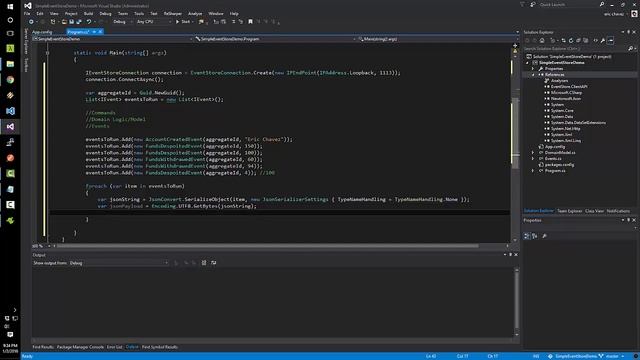Image resolution: width=640 pixels, height=360 pixels.
Task: Expand the DomainModel.cs node
Action: pos(533,153)
